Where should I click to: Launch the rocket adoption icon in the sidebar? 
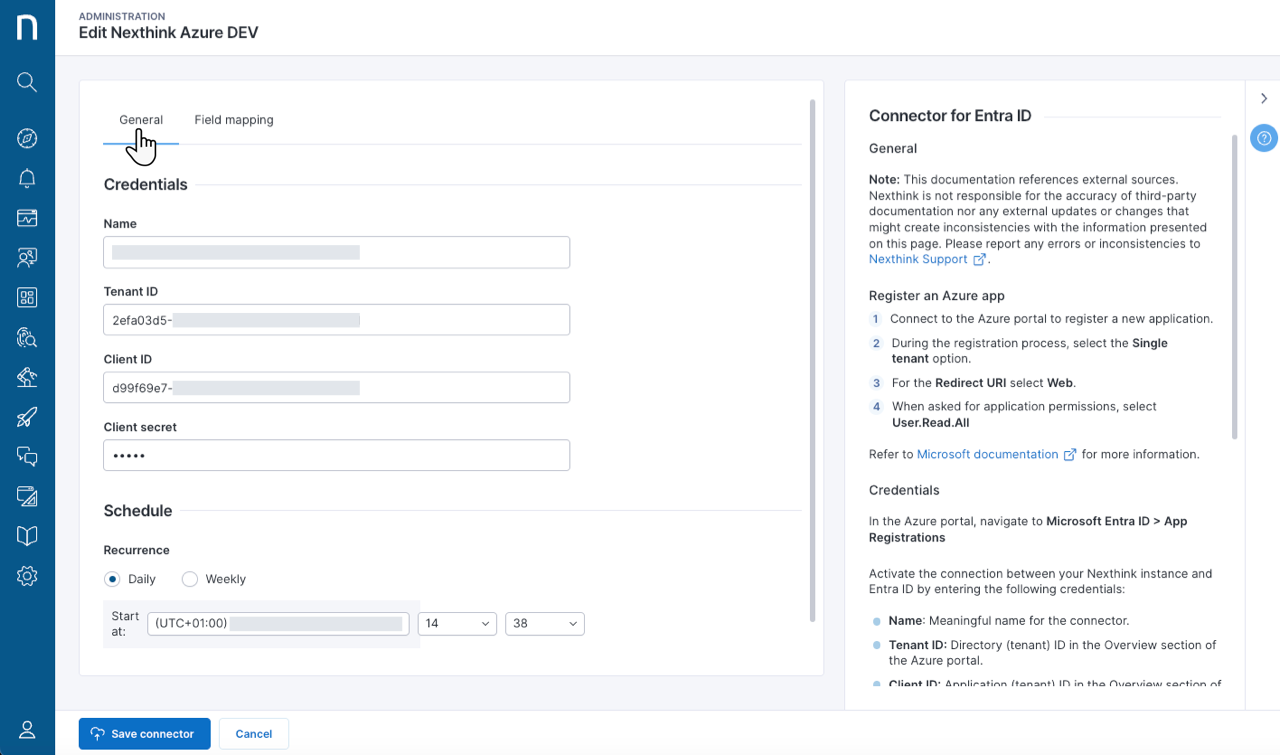(x=27, y=416)
